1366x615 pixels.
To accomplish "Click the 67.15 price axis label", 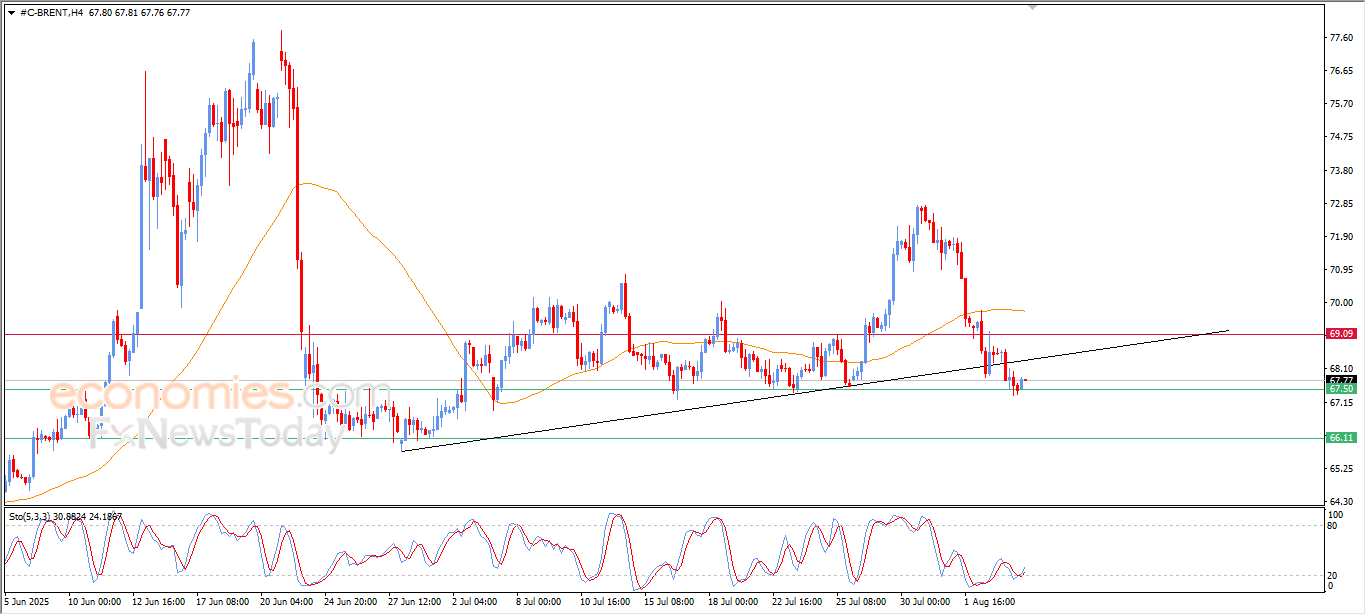I will coord(1341,403).
